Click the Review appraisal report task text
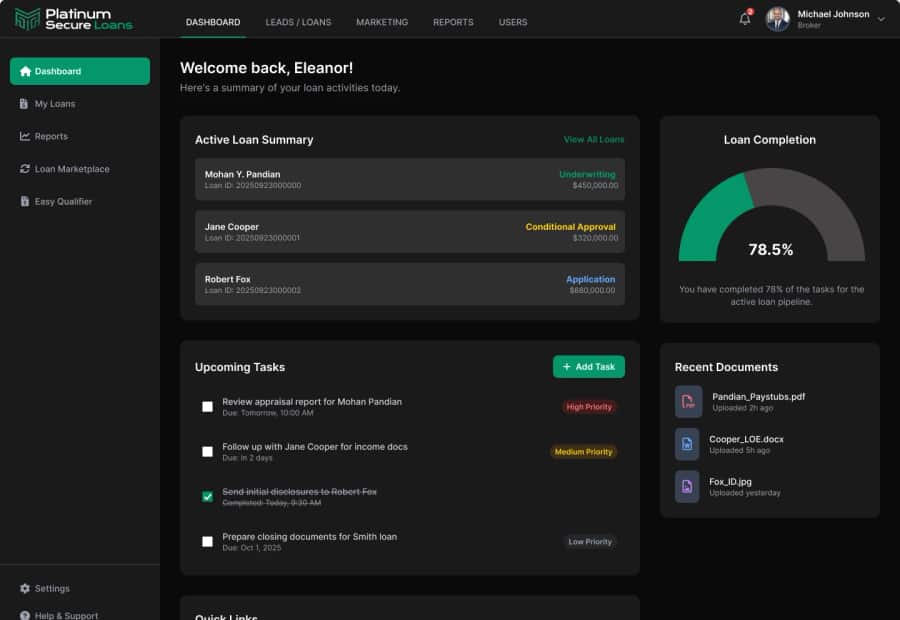This screenshot has height=620, width=900. coord(312,402)
